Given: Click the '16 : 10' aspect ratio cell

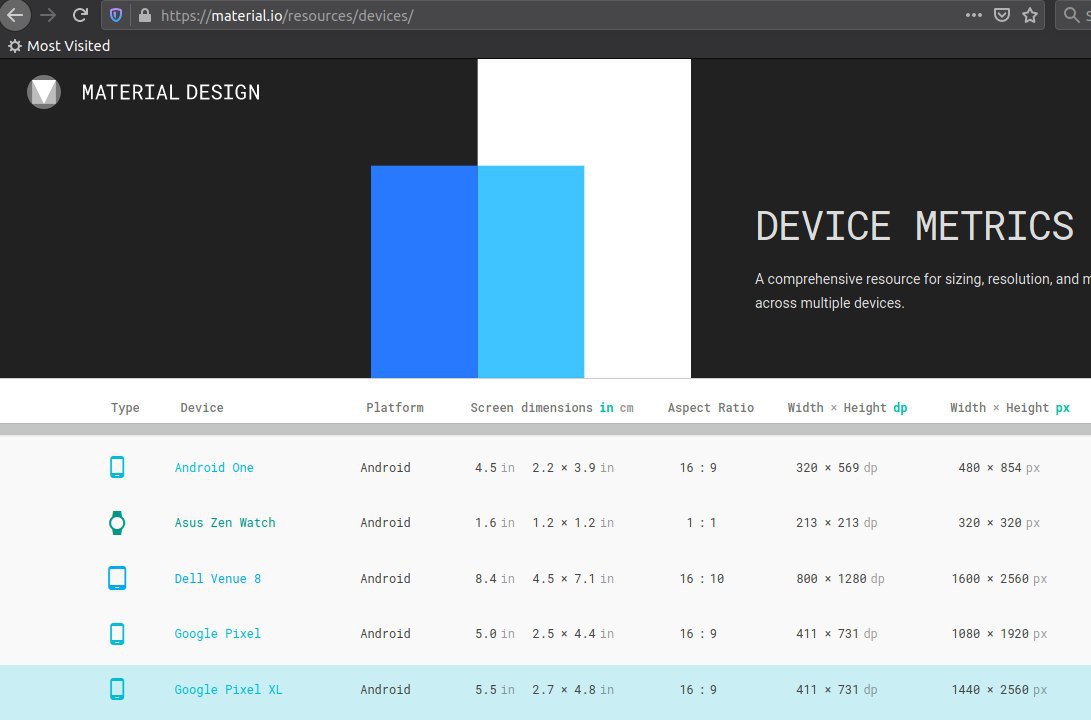Looking at the screenshot, I should 701,578.
